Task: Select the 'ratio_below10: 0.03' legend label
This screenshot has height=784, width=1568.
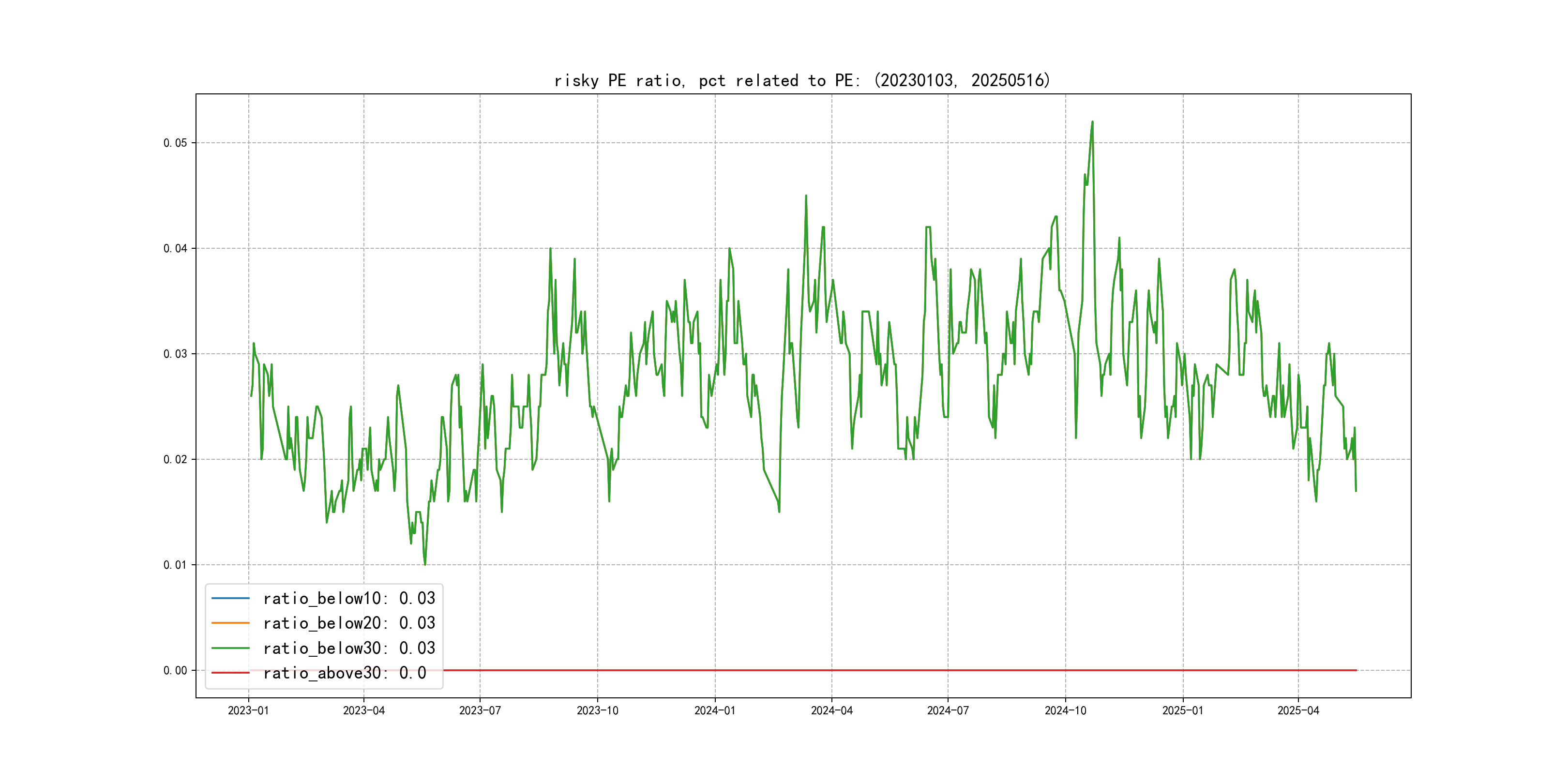Action: (349, 598)
